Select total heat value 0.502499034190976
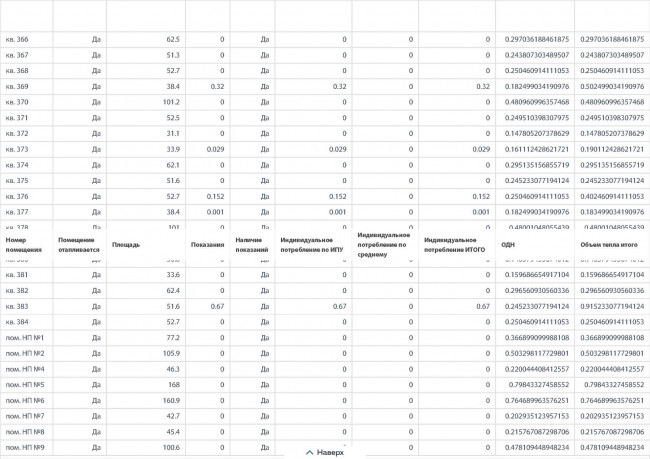Image resolution: width=650 pixels, height=459 pixels. tap(612, 87)
